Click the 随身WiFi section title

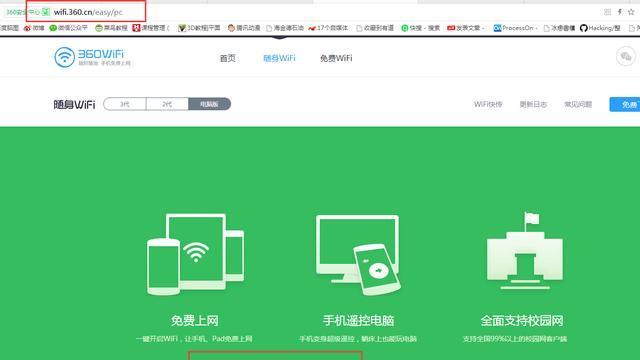point(74,104)
